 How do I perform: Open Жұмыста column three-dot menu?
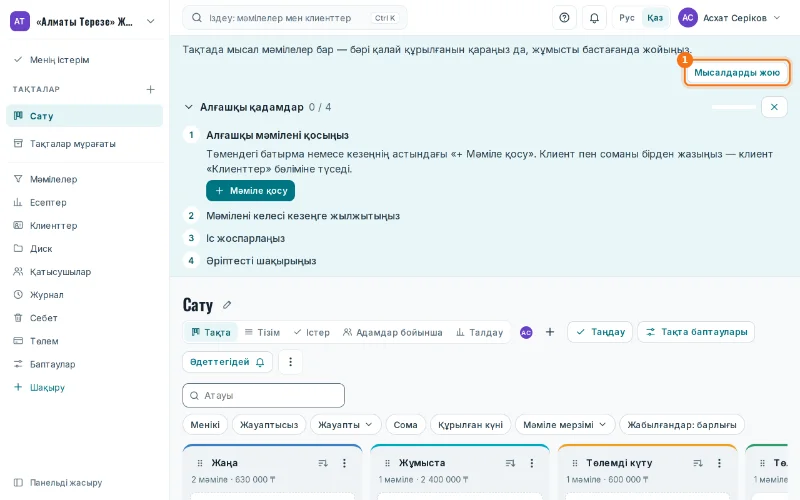click(x=532, y=463)
